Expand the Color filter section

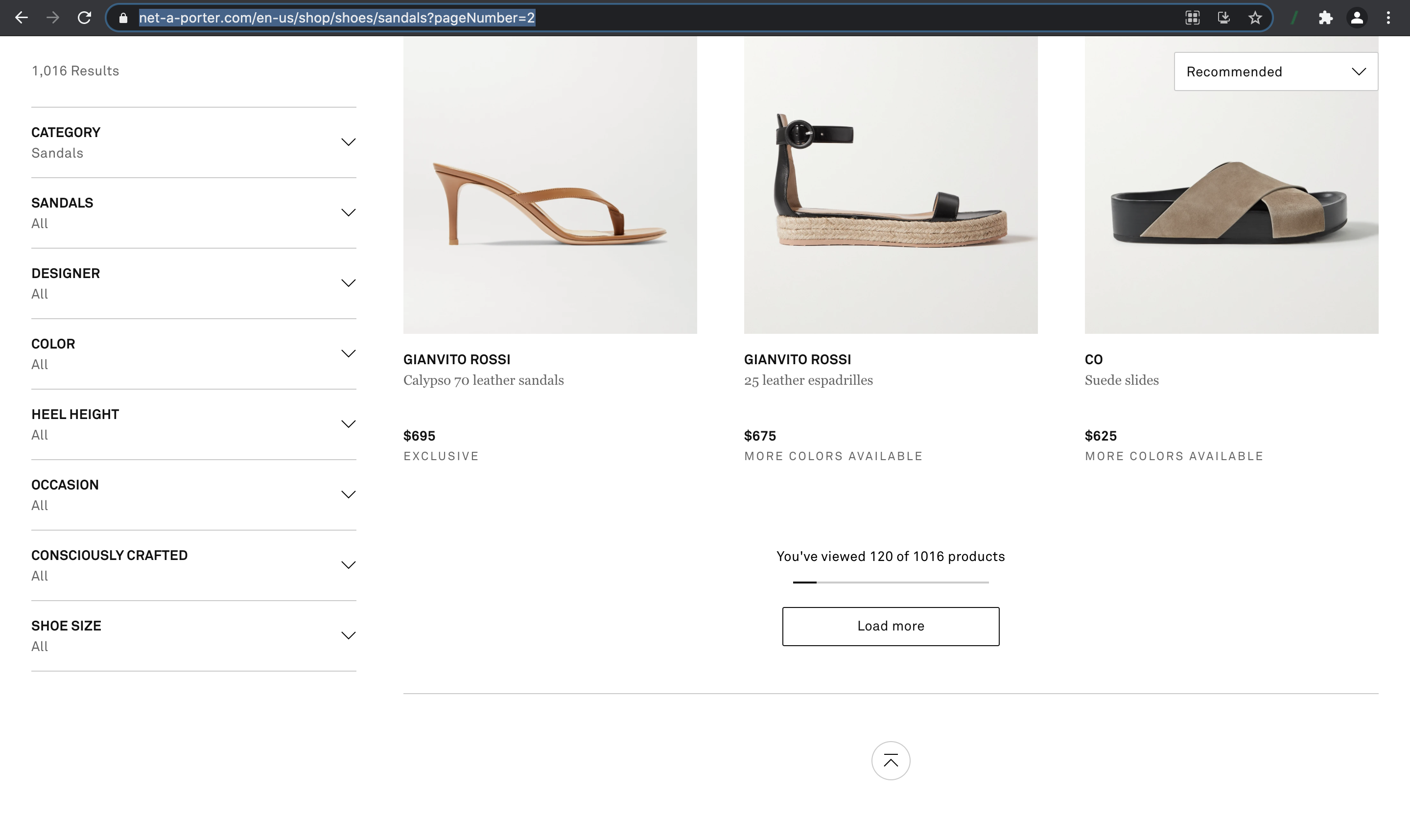click(193, 354)
